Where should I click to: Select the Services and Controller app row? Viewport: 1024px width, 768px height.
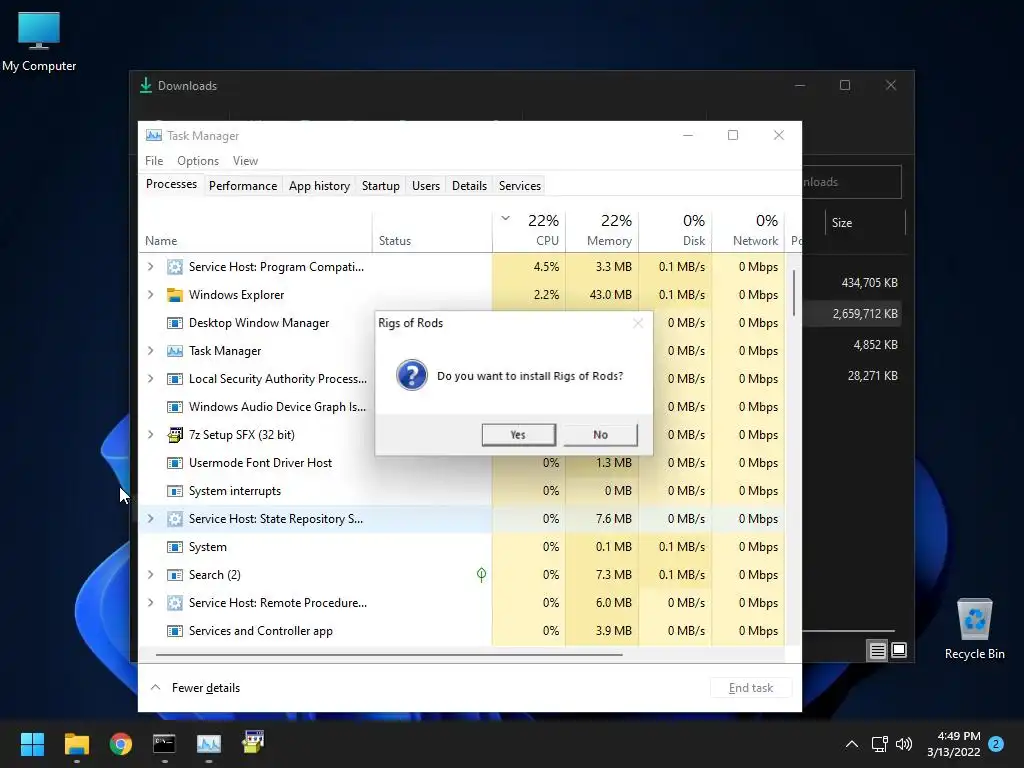click(462, 631)
